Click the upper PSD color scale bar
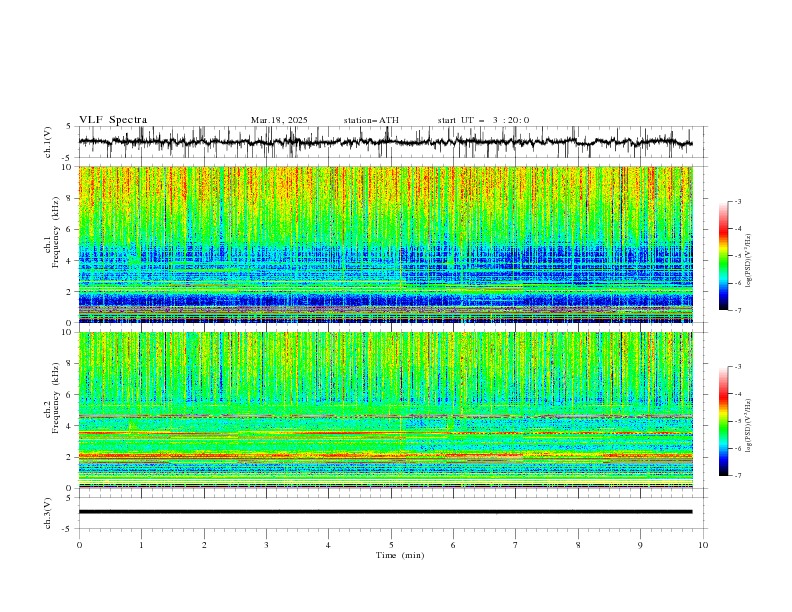792x612 pixels. point(723,256)
